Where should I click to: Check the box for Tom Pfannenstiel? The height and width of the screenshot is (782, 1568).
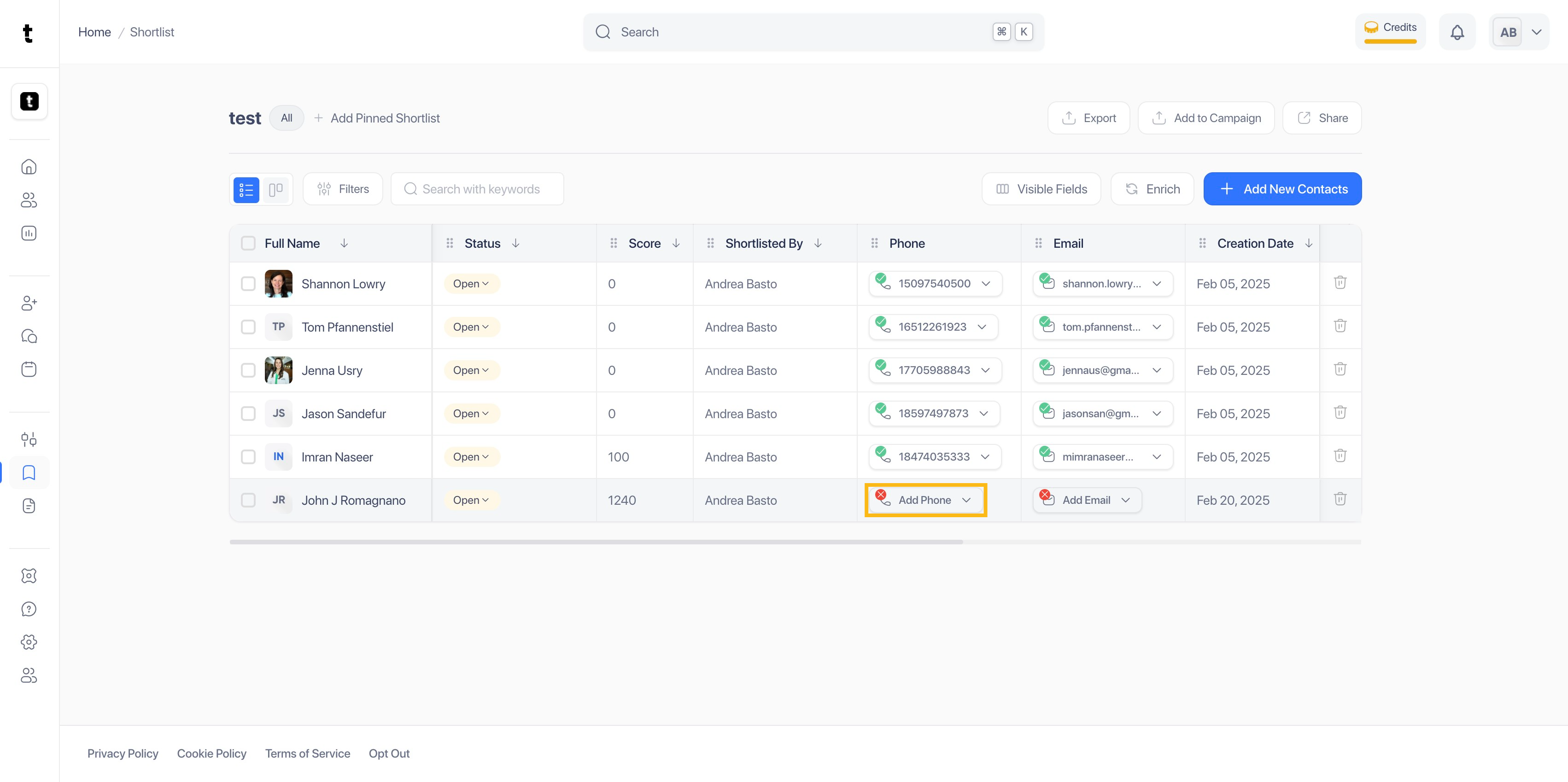(248, 327)
